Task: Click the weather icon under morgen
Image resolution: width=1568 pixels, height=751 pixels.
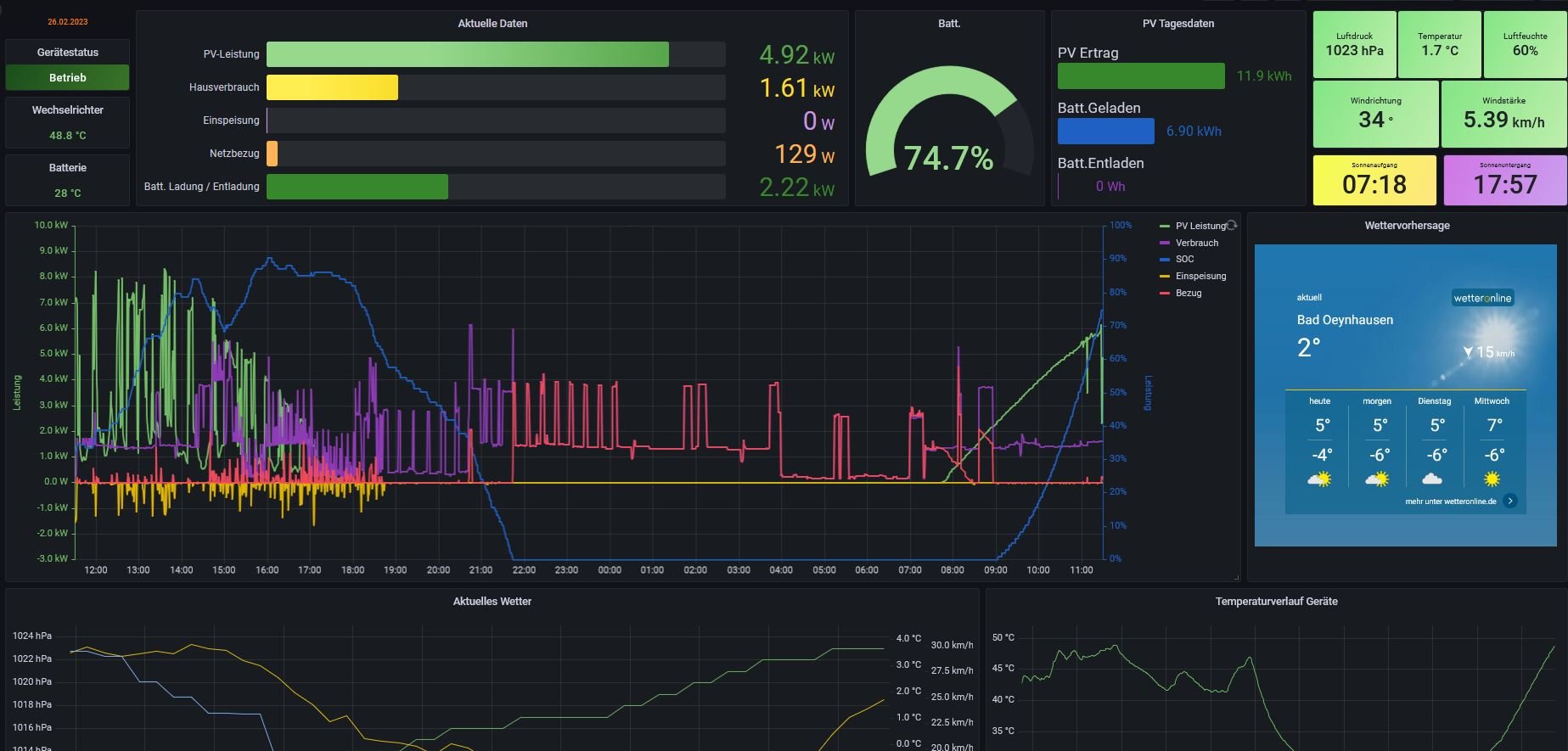Action: [1377, 479]
